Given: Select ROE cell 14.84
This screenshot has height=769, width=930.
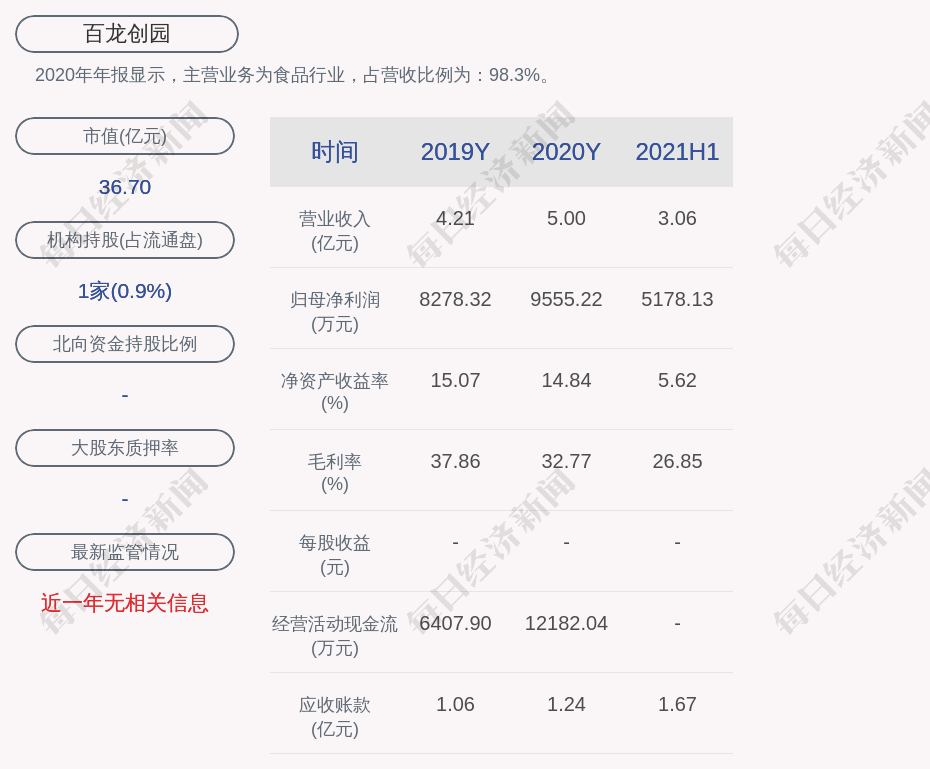Looking at the screenshot, I should tap(566, 380).
